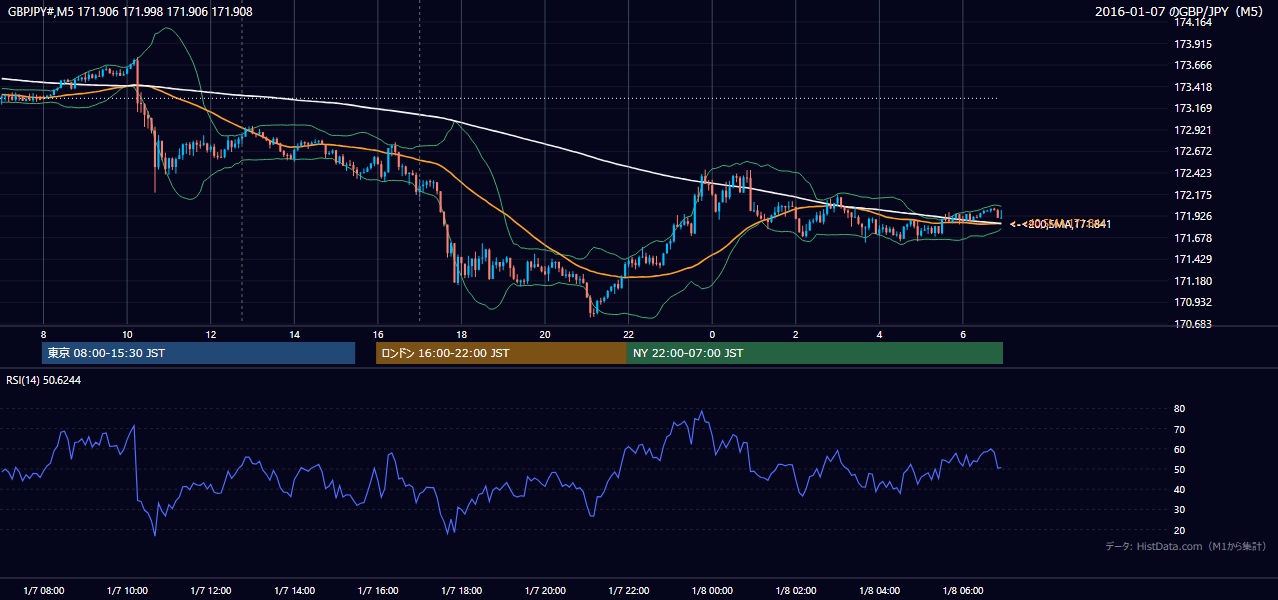The image size is (1278, 600).
Task: Click the bottom time label 1/7 14:00
Action: (x=294, y=590)
